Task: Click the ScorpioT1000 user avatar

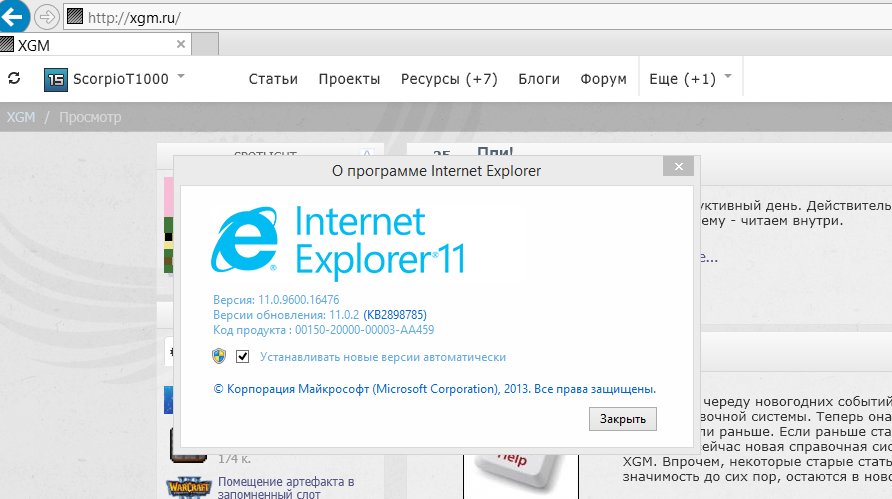Action: [x=56, y=80]
